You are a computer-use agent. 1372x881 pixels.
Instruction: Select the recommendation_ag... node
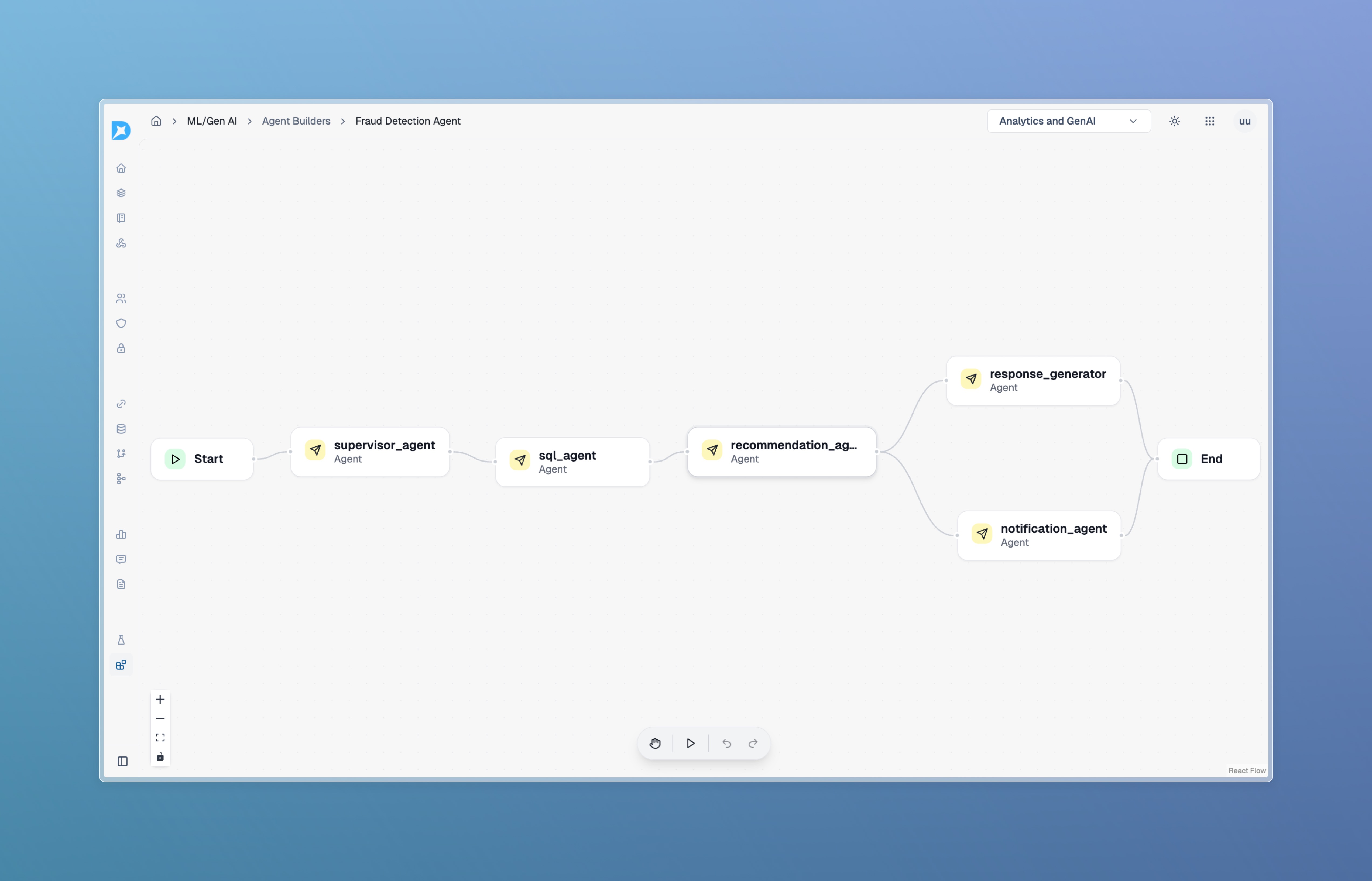781,452
